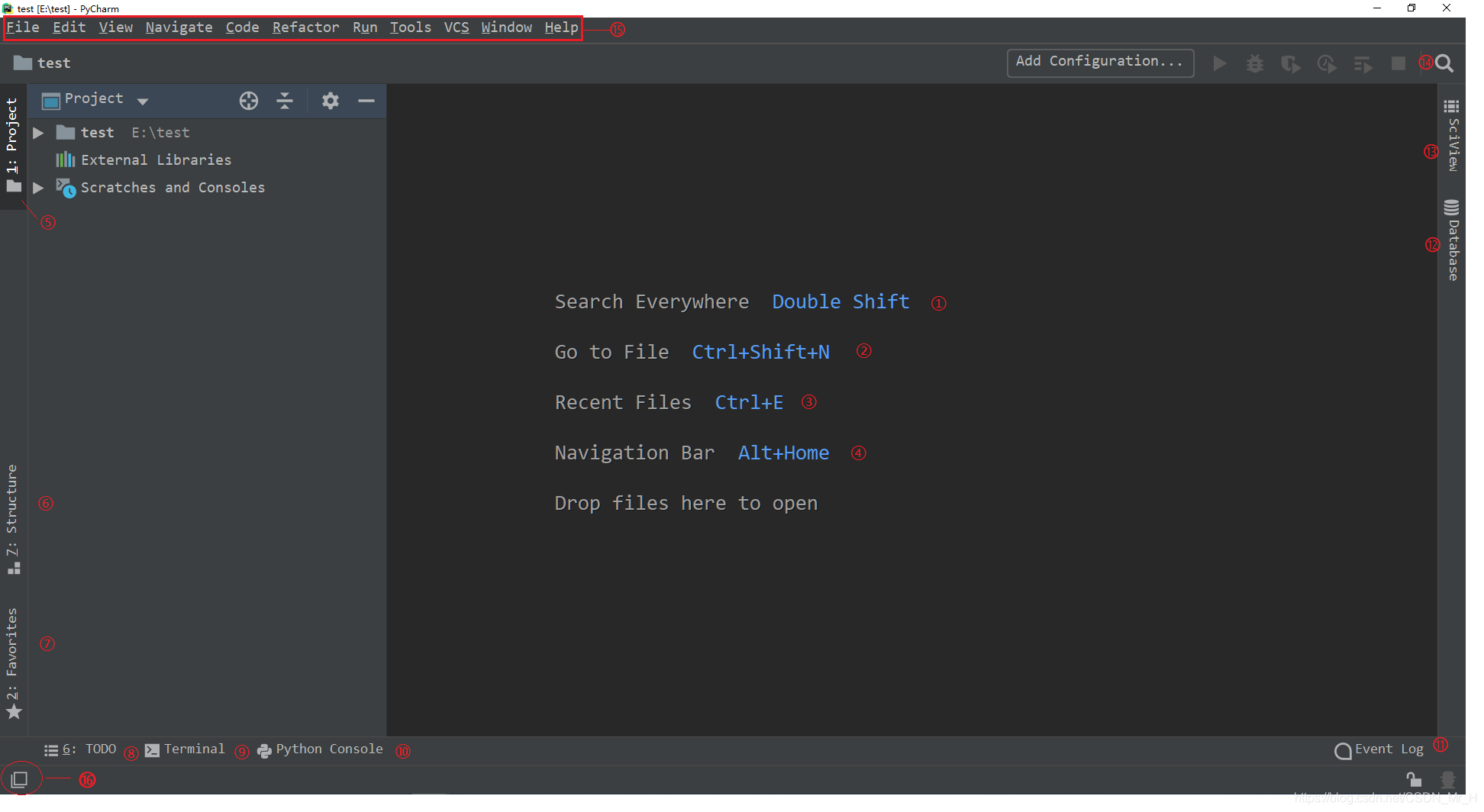
Task: Open Project panel settings gear
Action: [x=330, y=101]
